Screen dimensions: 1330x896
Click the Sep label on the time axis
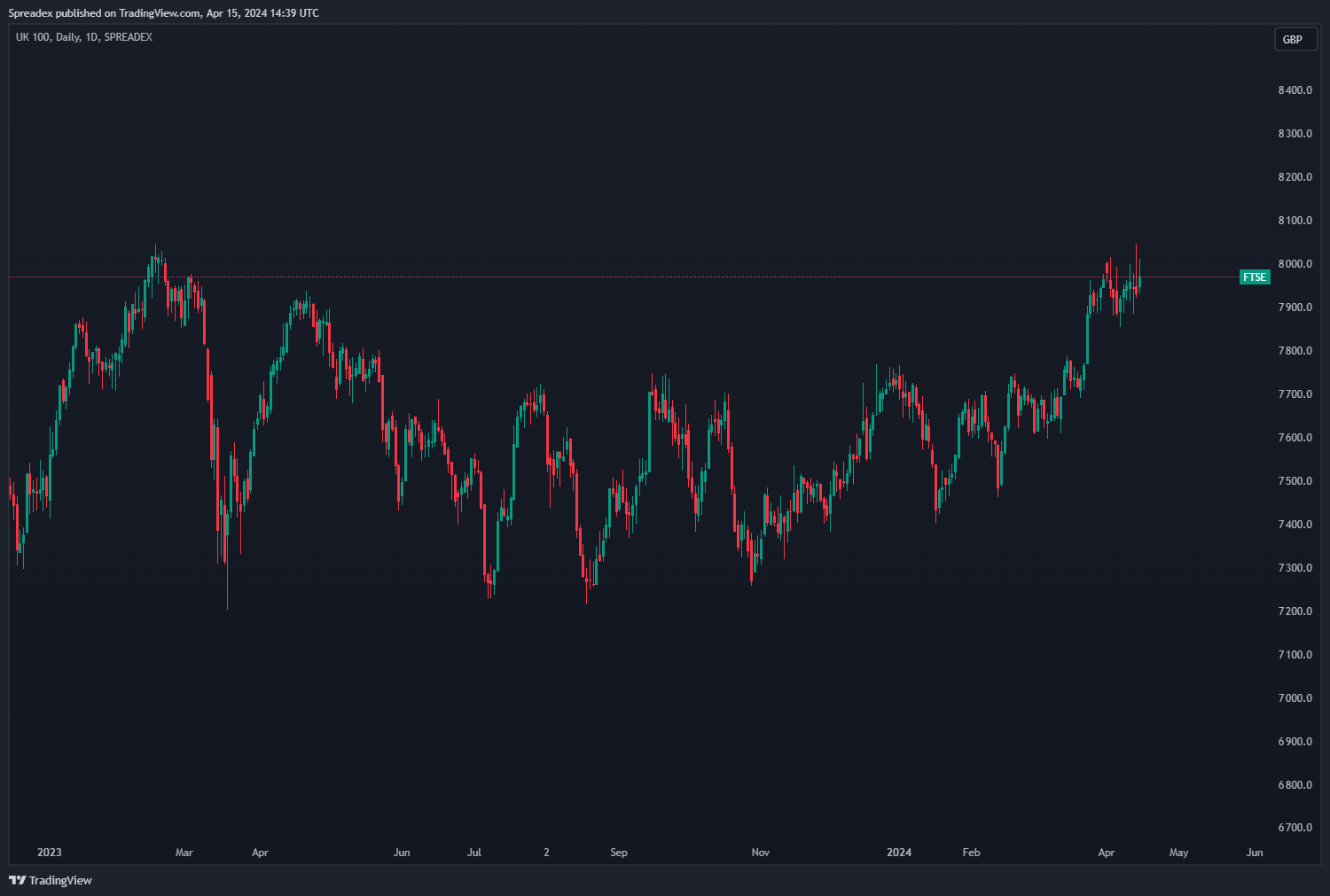tap(619, 853)
